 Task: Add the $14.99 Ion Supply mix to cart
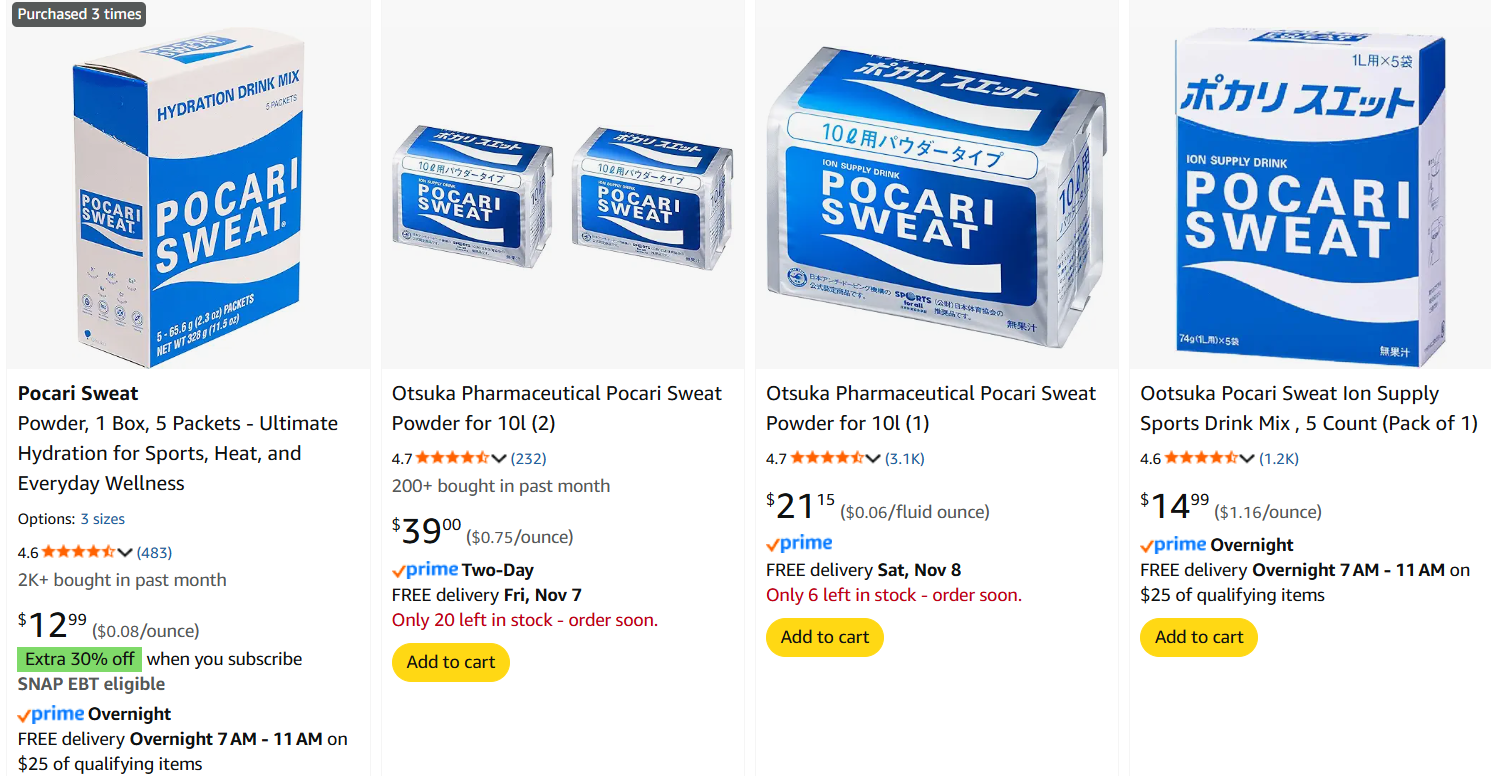(1199, 637)
